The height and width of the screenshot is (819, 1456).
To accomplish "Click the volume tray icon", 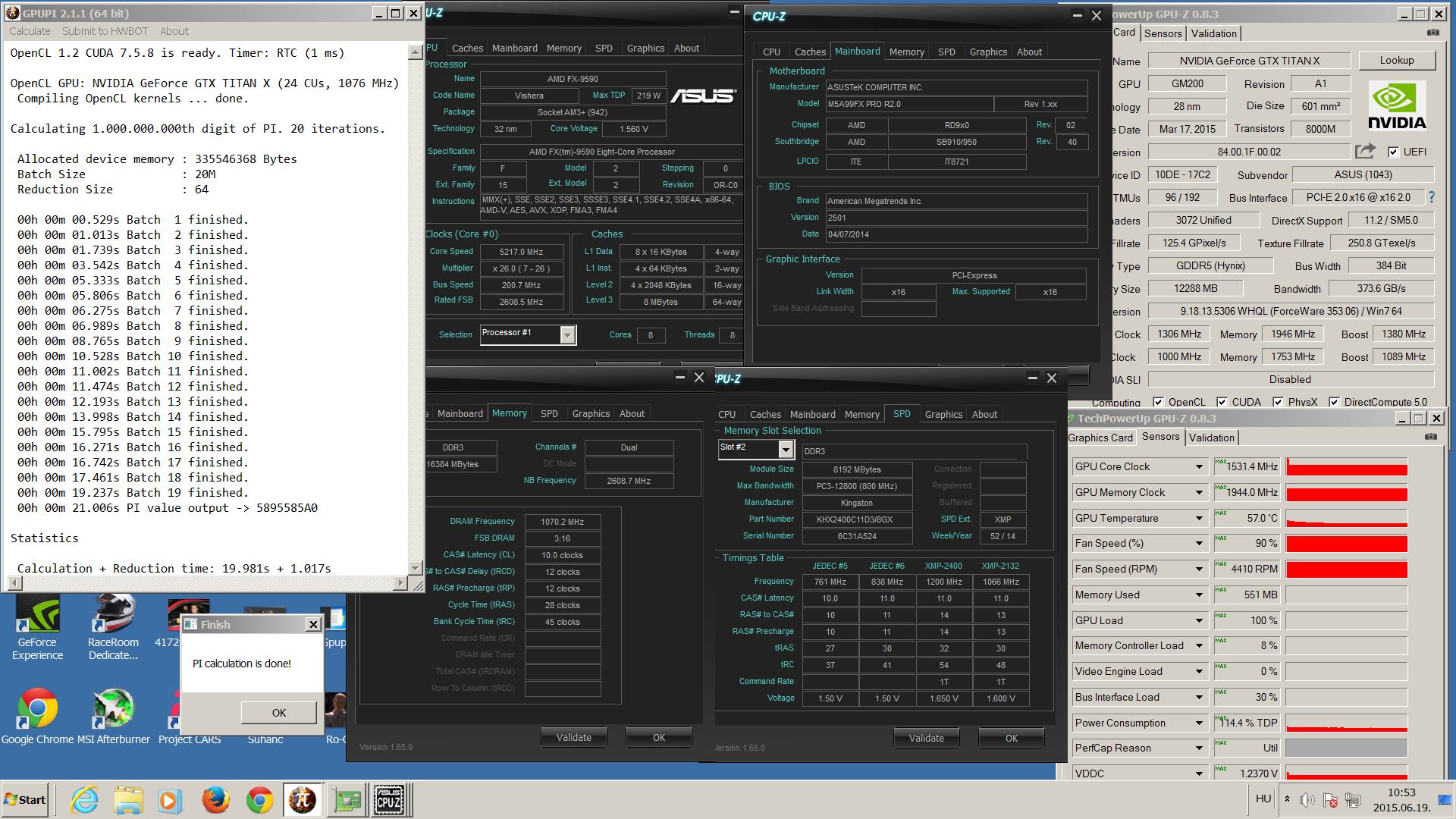I will coord(1307,799).
